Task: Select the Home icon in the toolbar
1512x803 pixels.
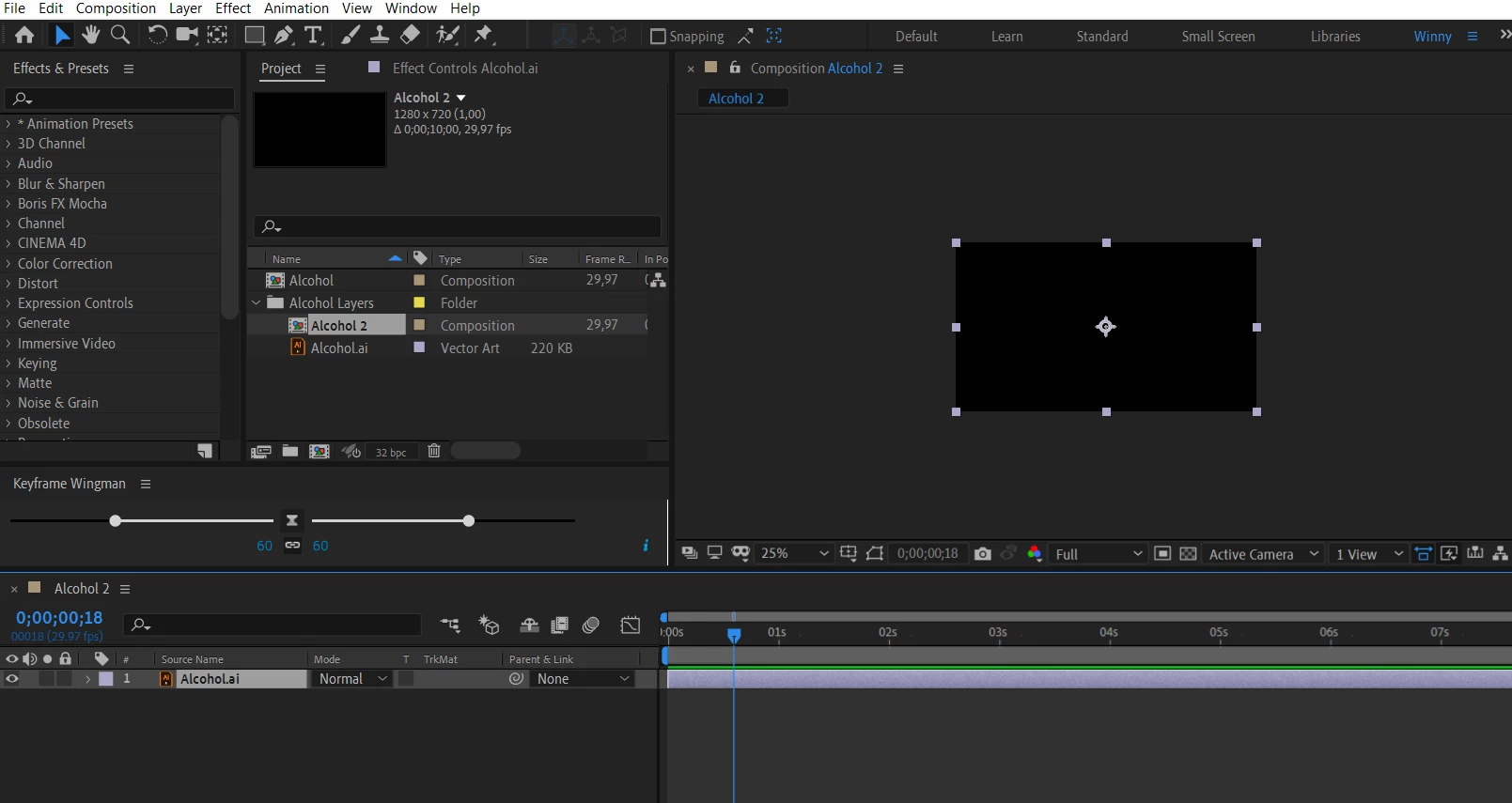Action: [x=24, y=35]
